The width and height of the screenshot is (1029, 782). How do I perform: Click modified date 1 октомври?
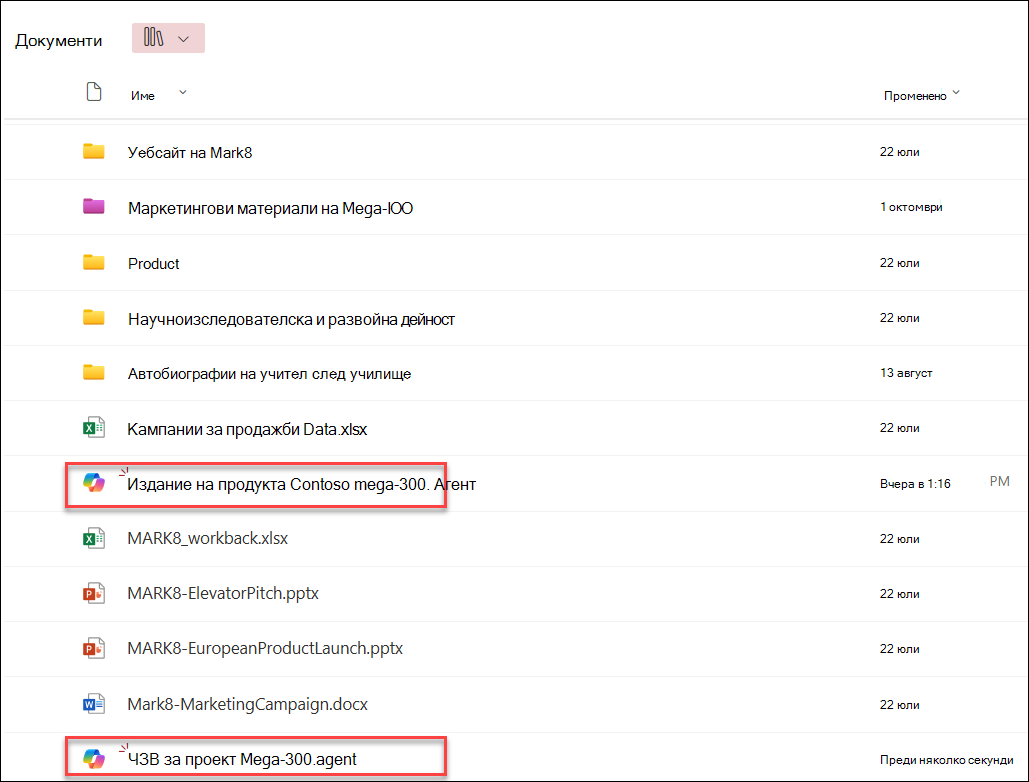click(912, 207)
